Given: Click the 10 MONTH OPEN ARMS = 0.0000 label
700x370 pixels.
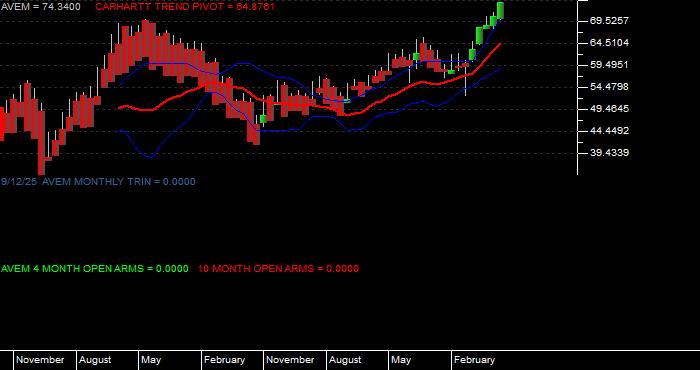Looking at the screenshot, I should coord(278,269).
